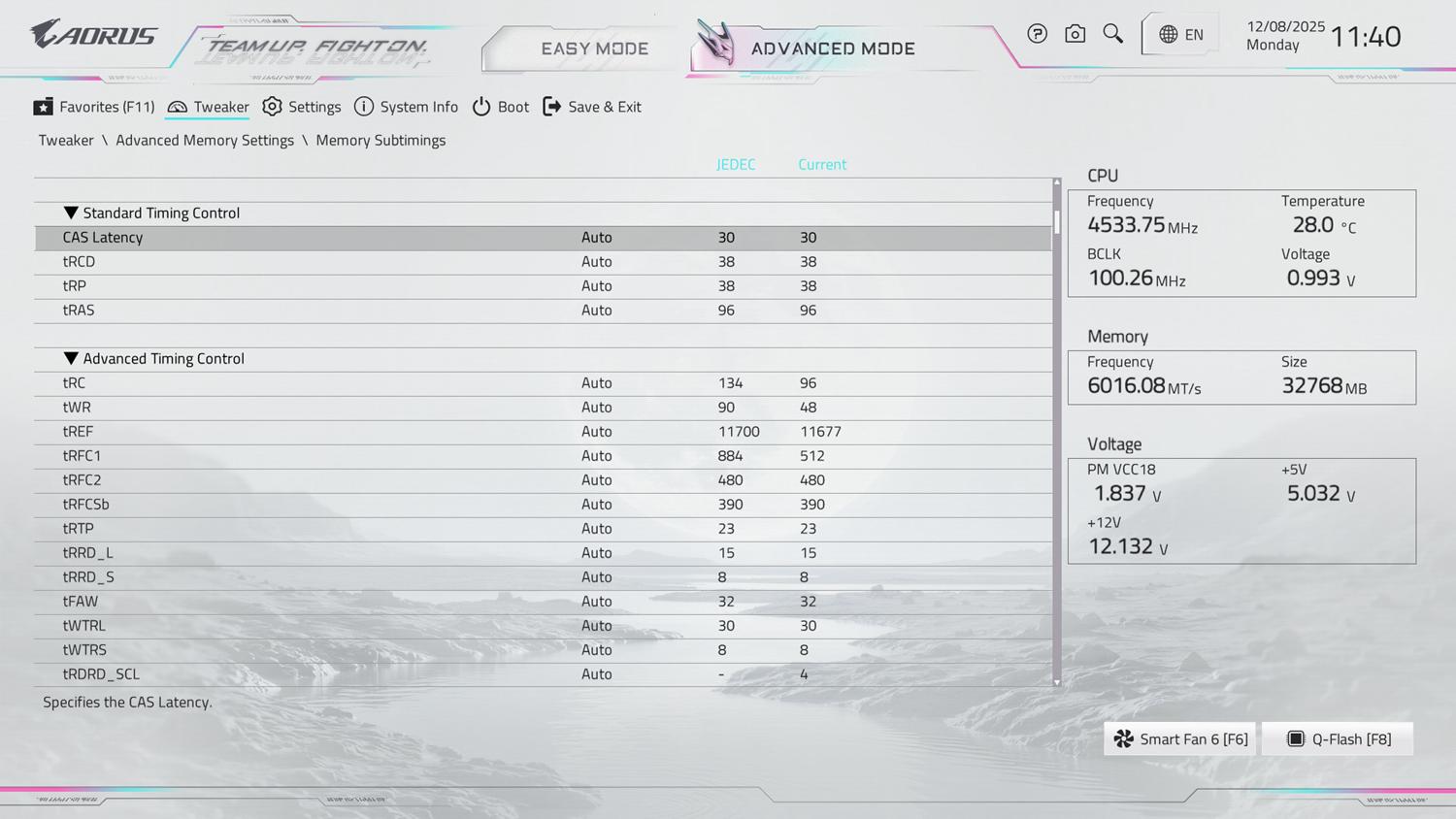
Task: Open Favorites (F11) star icon
Action: pos(44,107)
